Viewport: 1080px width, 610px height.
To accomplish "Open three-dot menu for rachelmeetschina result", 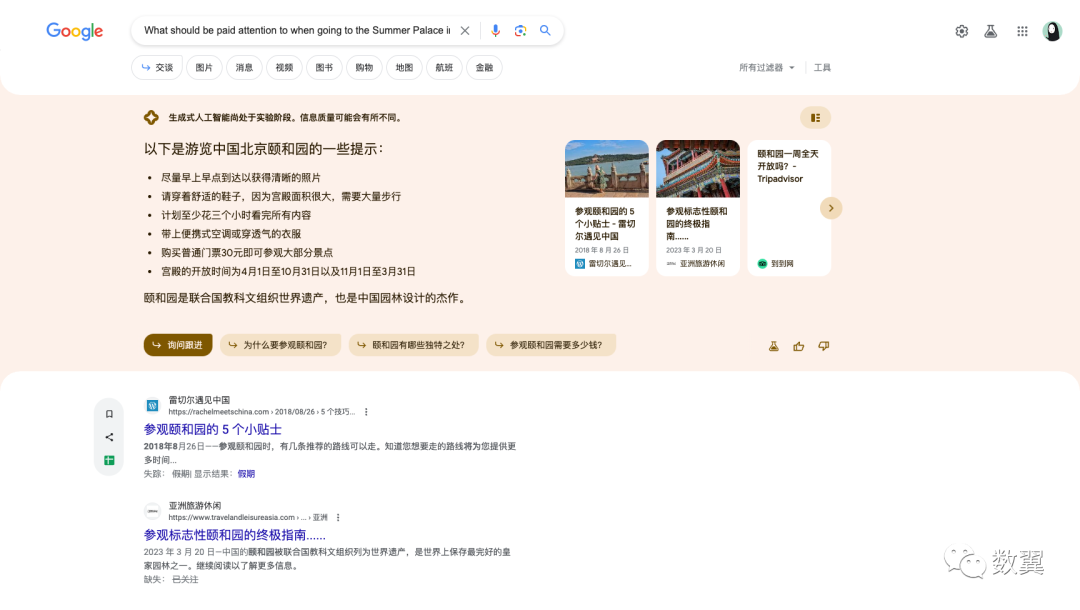I will 366,412.
